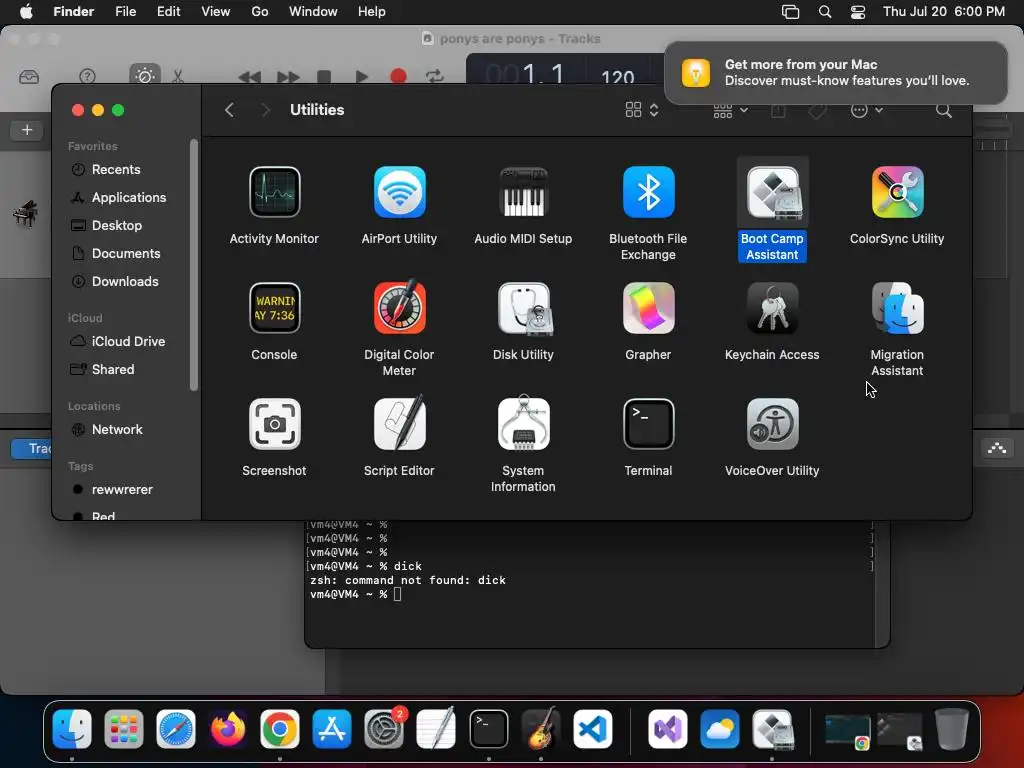Click the GarageBand play button

pyautogui.click(x=361, y=76)
